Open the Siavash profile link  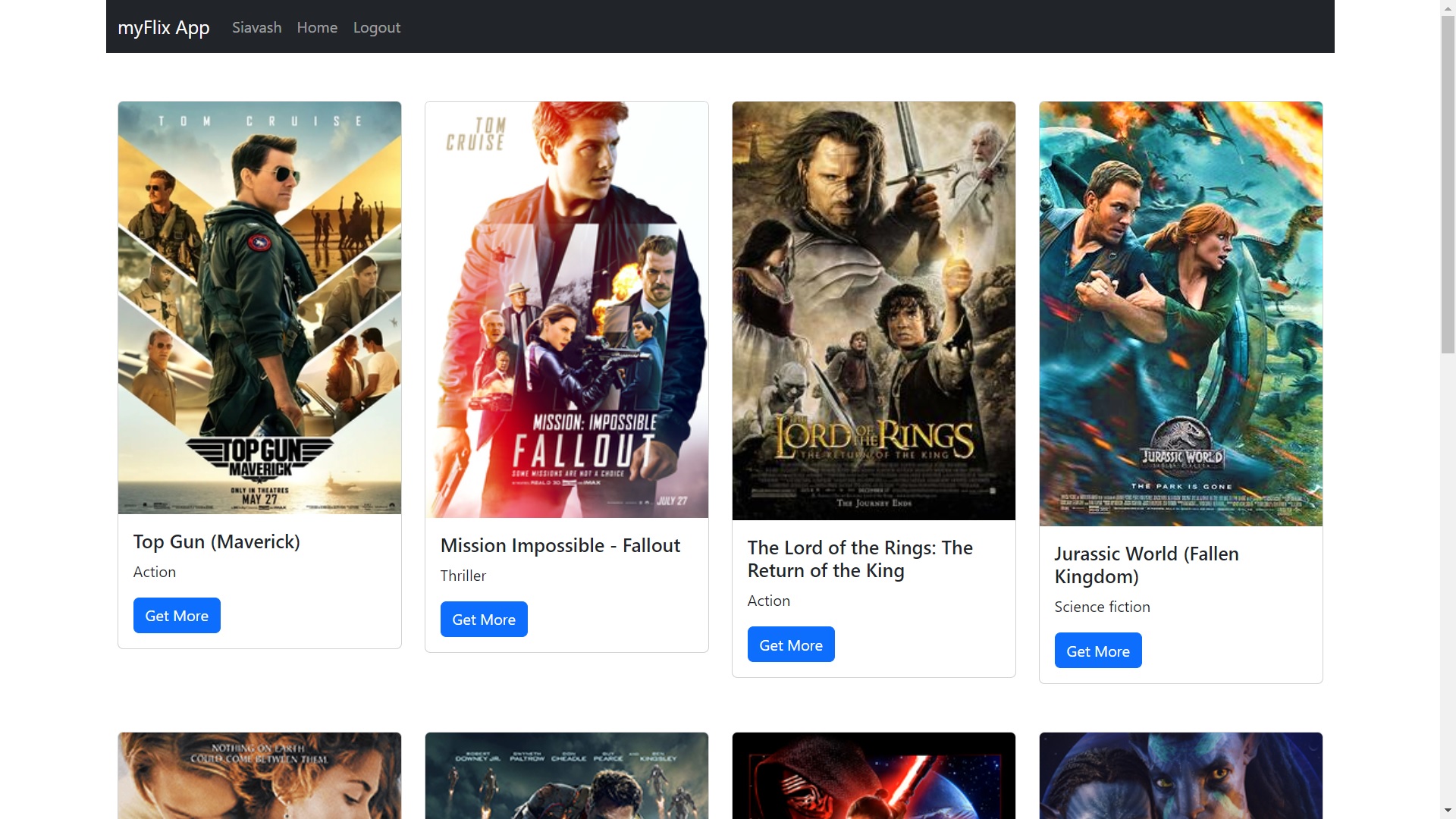(256, 27)
